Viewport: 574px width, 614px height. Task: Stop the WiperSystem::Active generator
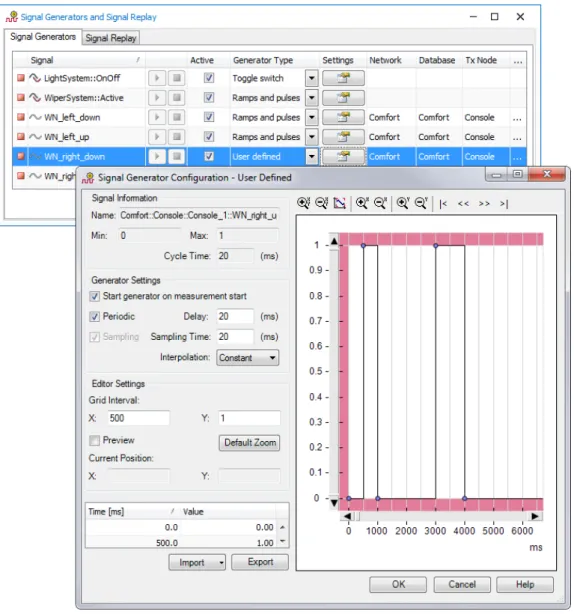click(x=177, y=98)
